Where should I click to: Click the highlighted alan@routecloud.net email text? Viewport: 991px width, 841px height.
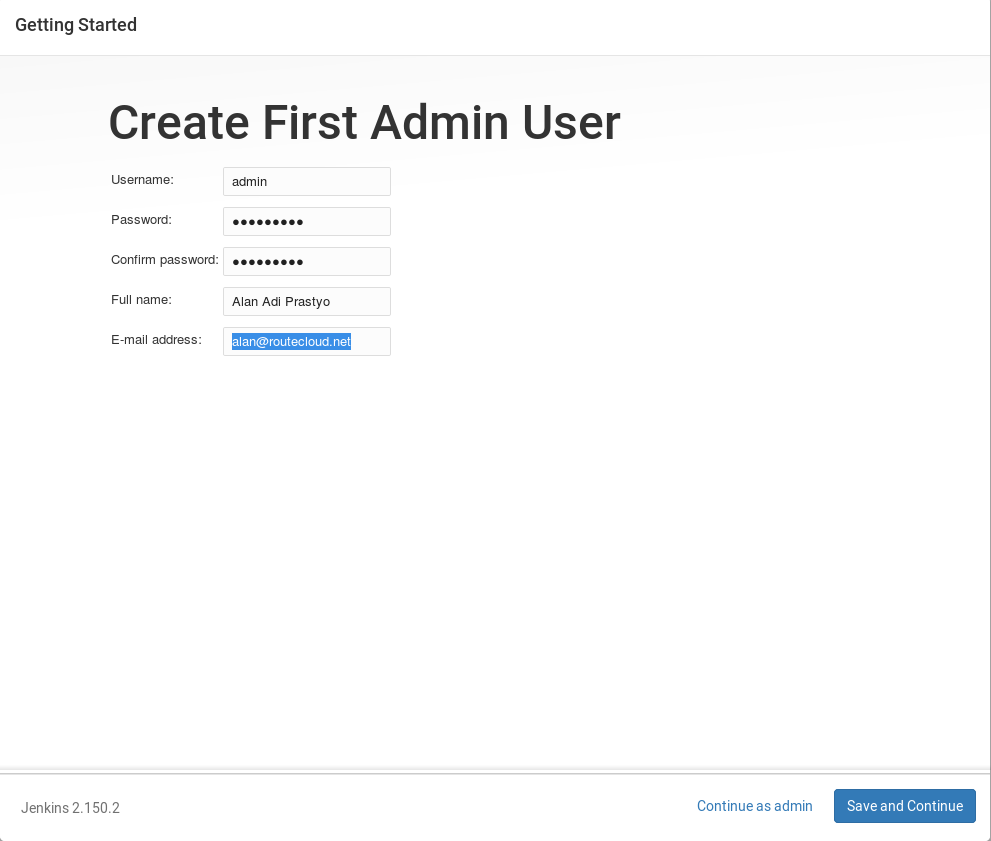[291, 341]
